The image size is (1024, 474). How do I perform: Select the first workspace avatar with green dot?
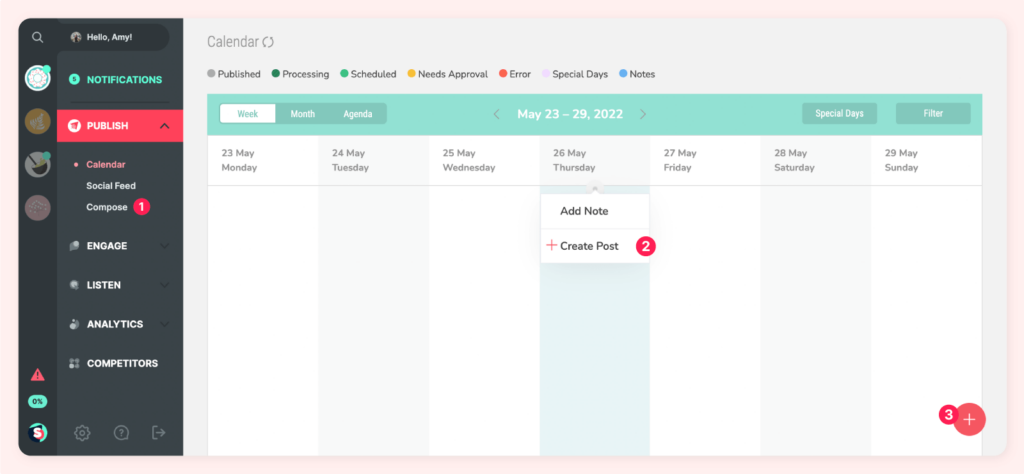[38, 78]
